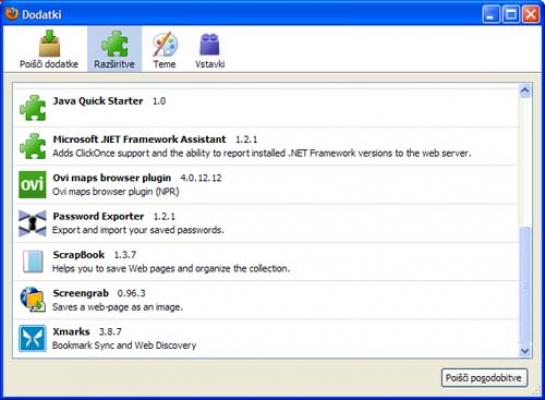This screenshot has height=400, width=545.
Task: Click the ScrapBook book icon
Action: tap(33, 261)
